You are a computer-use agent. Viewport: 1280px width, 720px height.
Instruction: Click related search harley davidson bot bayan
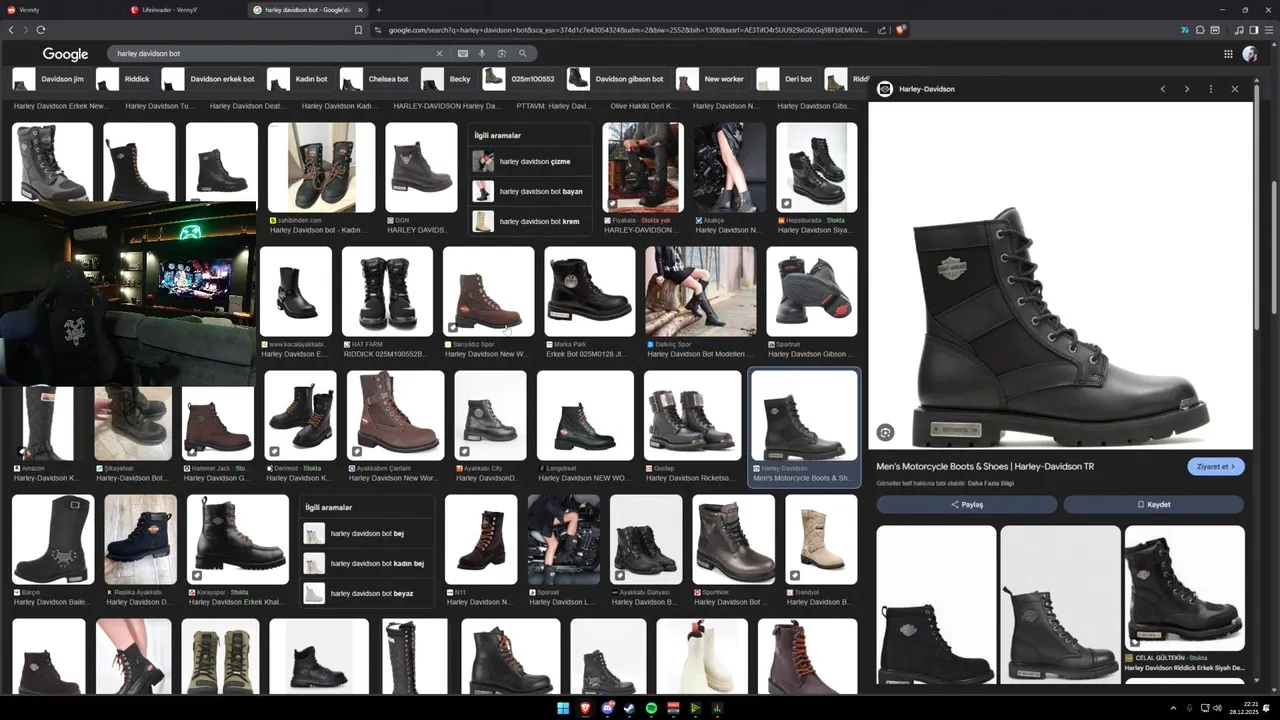coord(530,191)
